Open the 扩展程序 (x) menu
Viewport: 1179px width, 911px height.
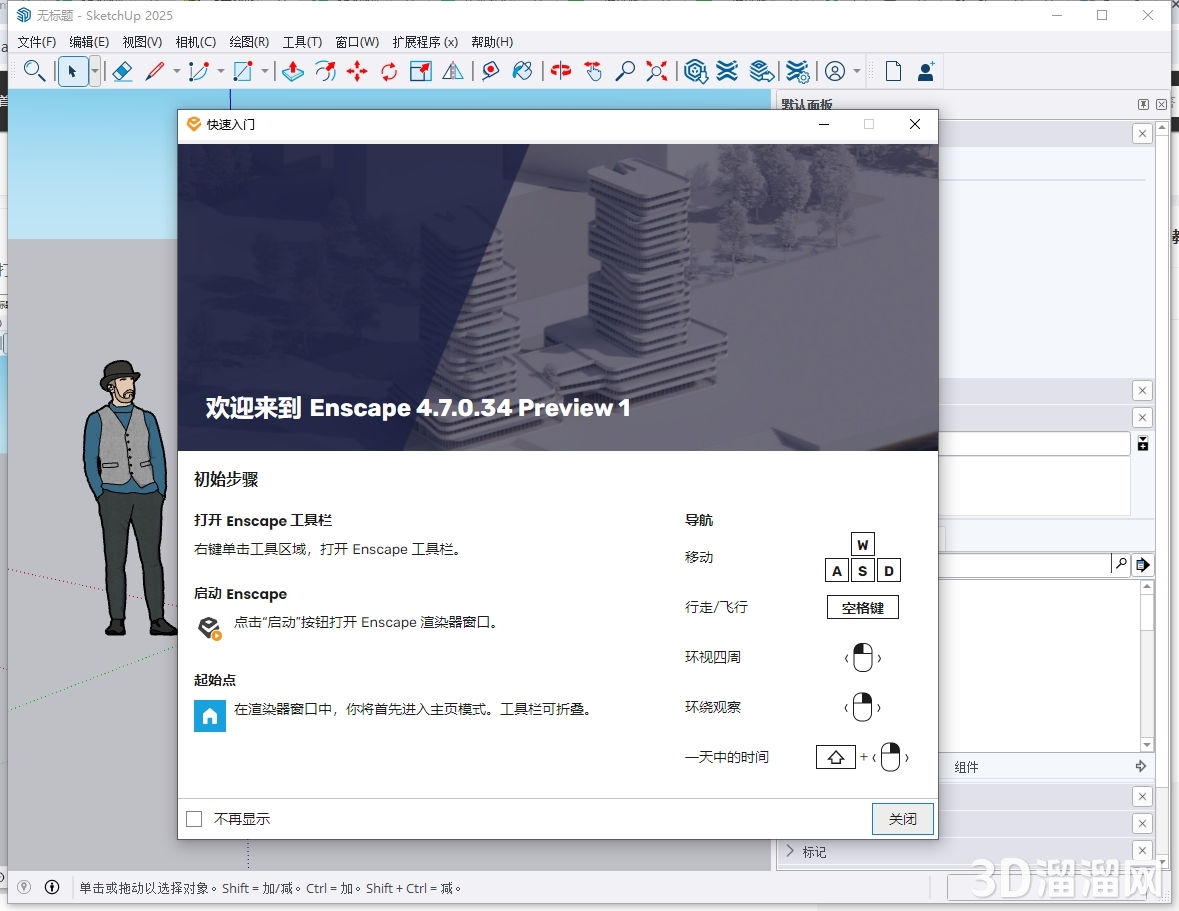coord(425,42)
